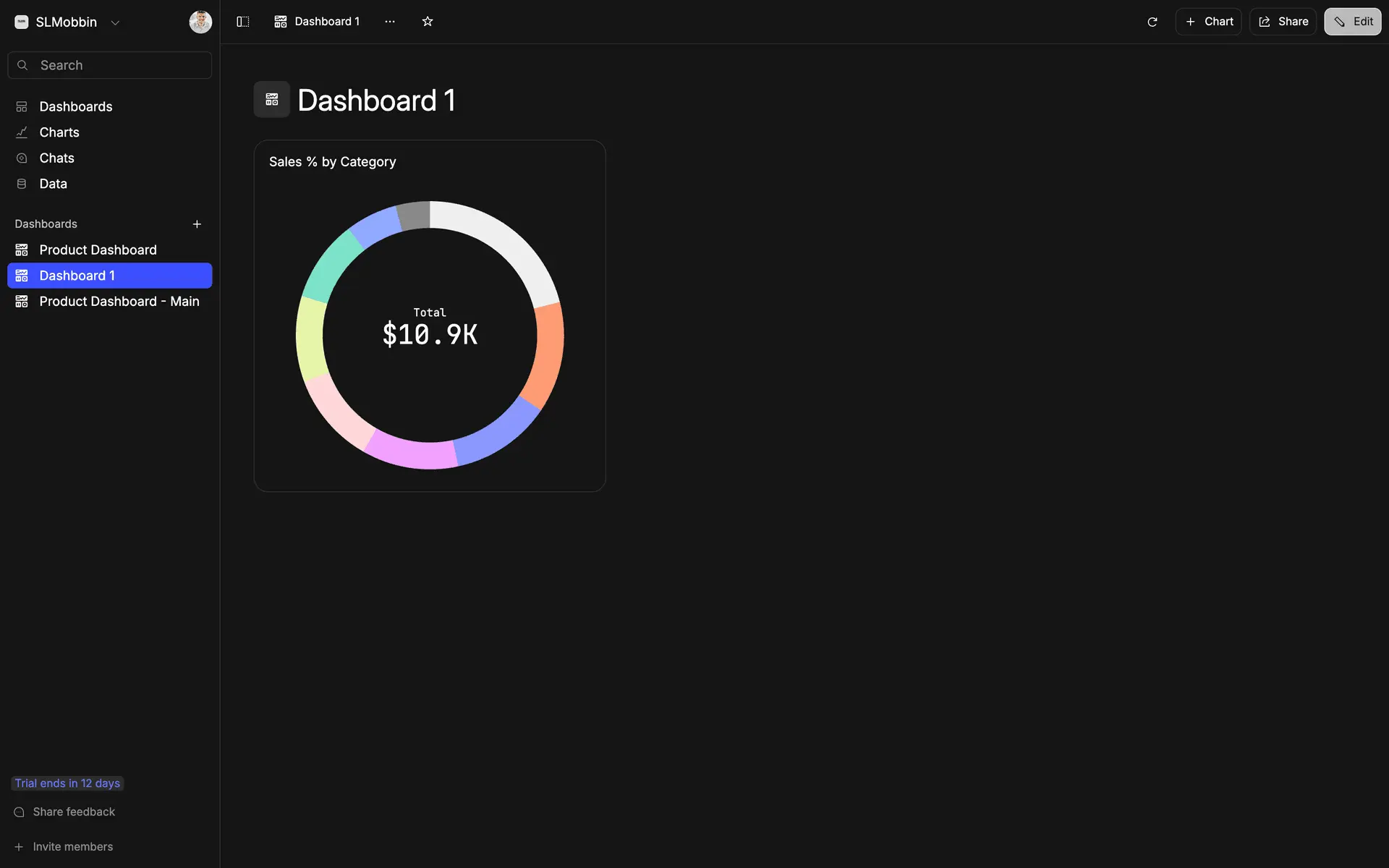
Task: Open the three-dot more options menu
Action: pos(390,22)
